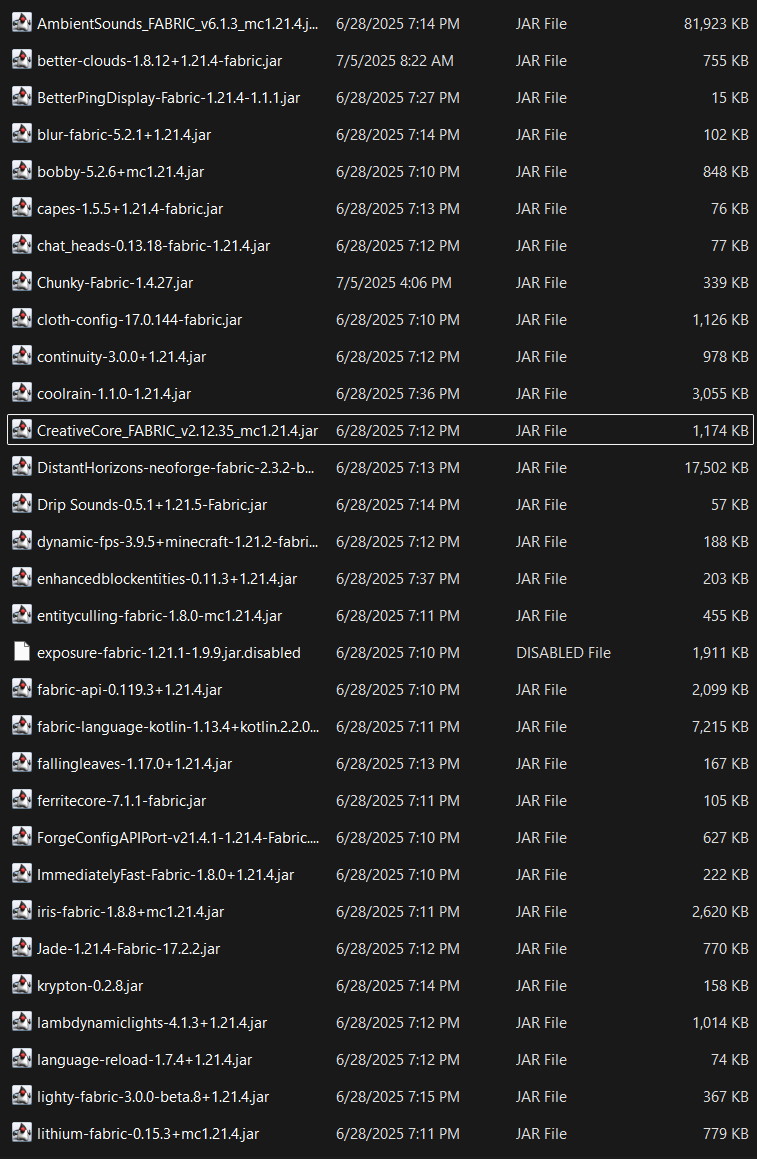Click the icon for enhancedblockentities-0.11.3+1.21.4.jar
Viewport: 757px width, 1159px height.
pyautogui.click(x=22, y=577)
